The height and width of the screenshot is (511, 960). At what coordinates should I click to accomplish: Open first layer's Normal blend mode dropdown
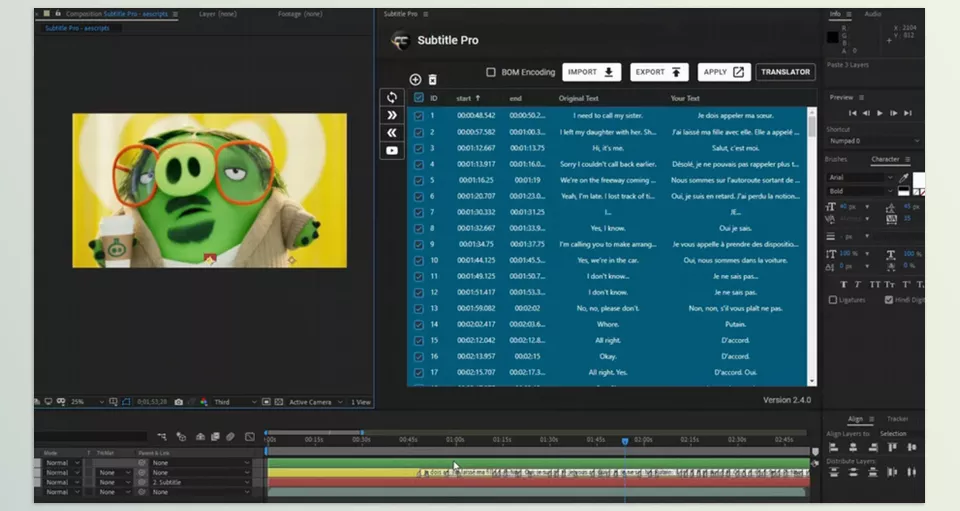tap(62, 463)
